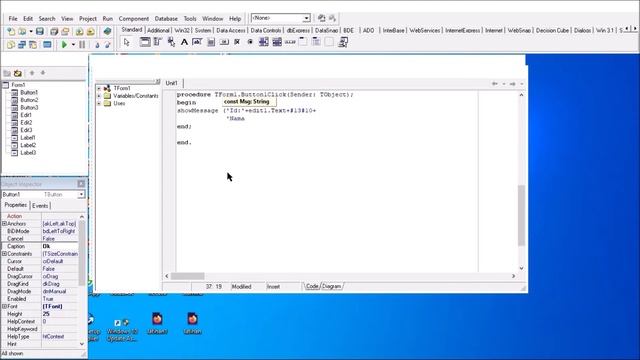Click the Toggle Form/Unit icon
The width and height of the screenshot is (640, 360).
[33, 44]
